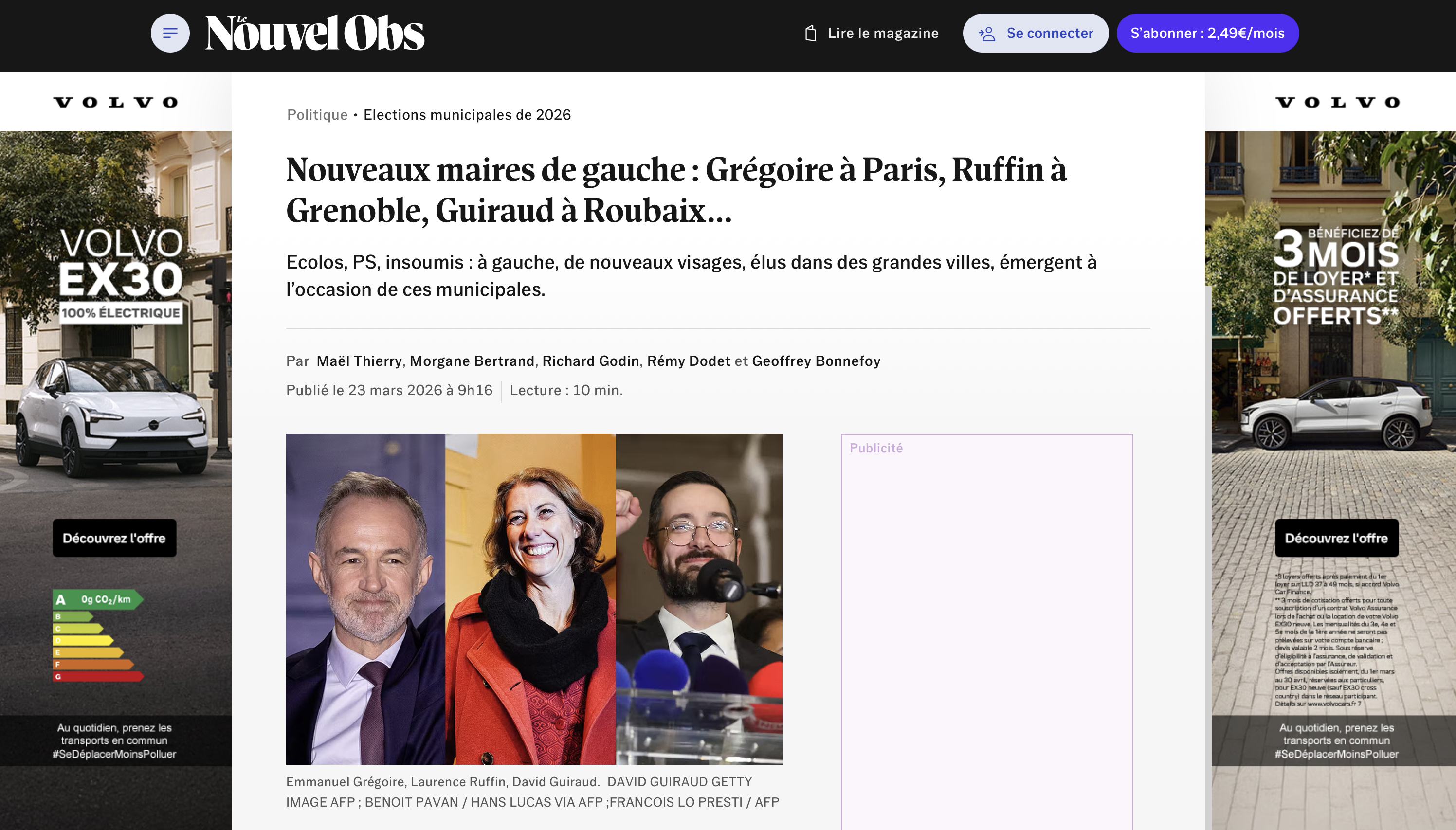The width and height of the screenshot is (1456, 830).
Task: Open the hamburger menu icon
Action: [x=170, y=33]
